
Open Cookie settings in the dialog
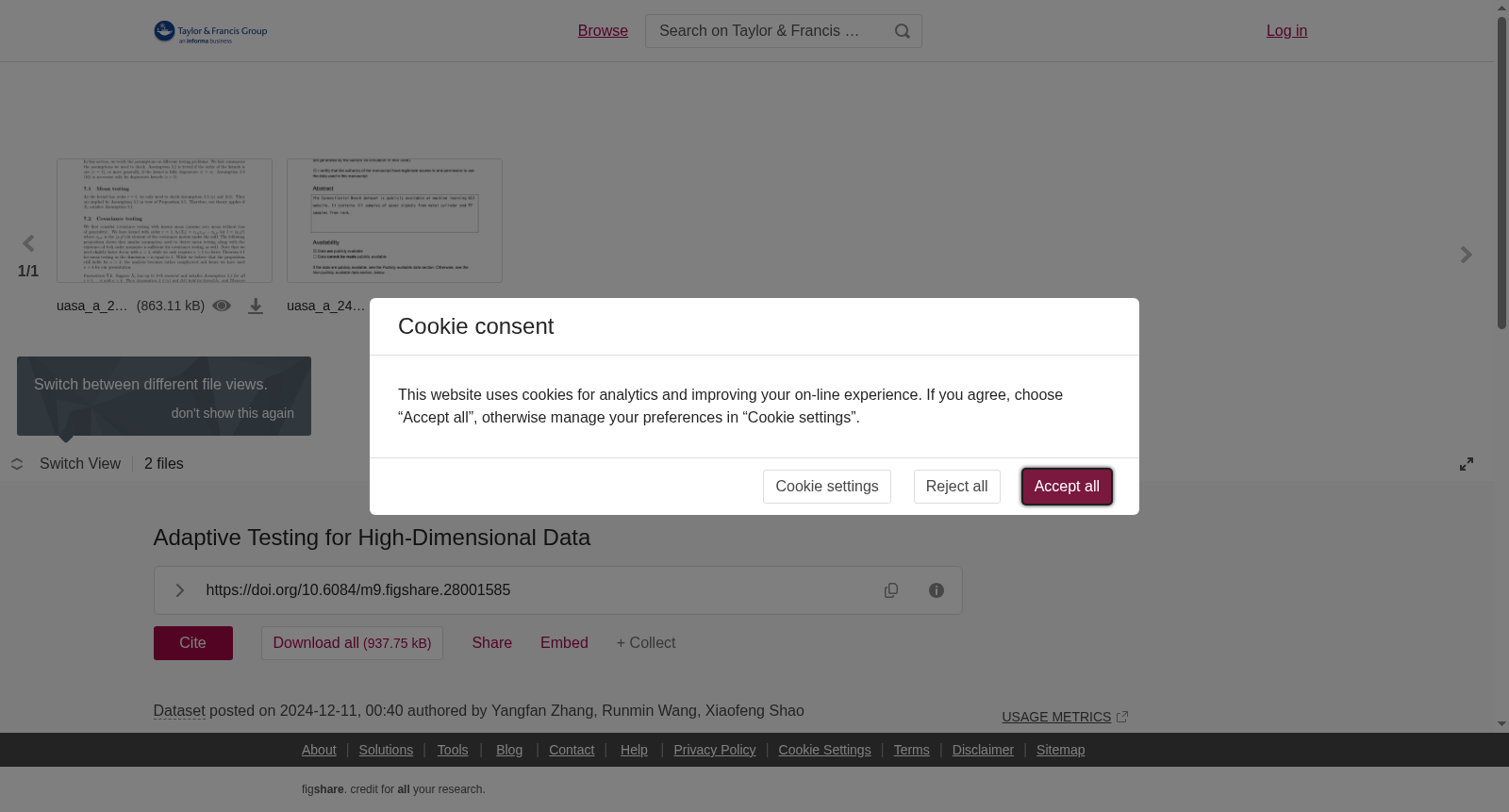pos(827,487)
